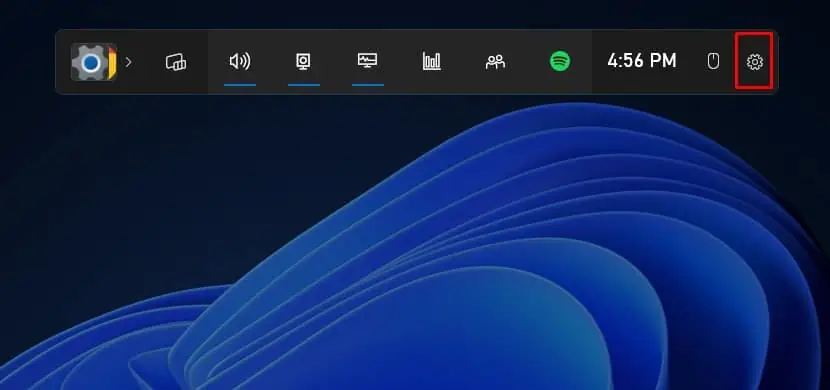Open the Game Bar home app icon
830x390 pixels.
point(94,62)
